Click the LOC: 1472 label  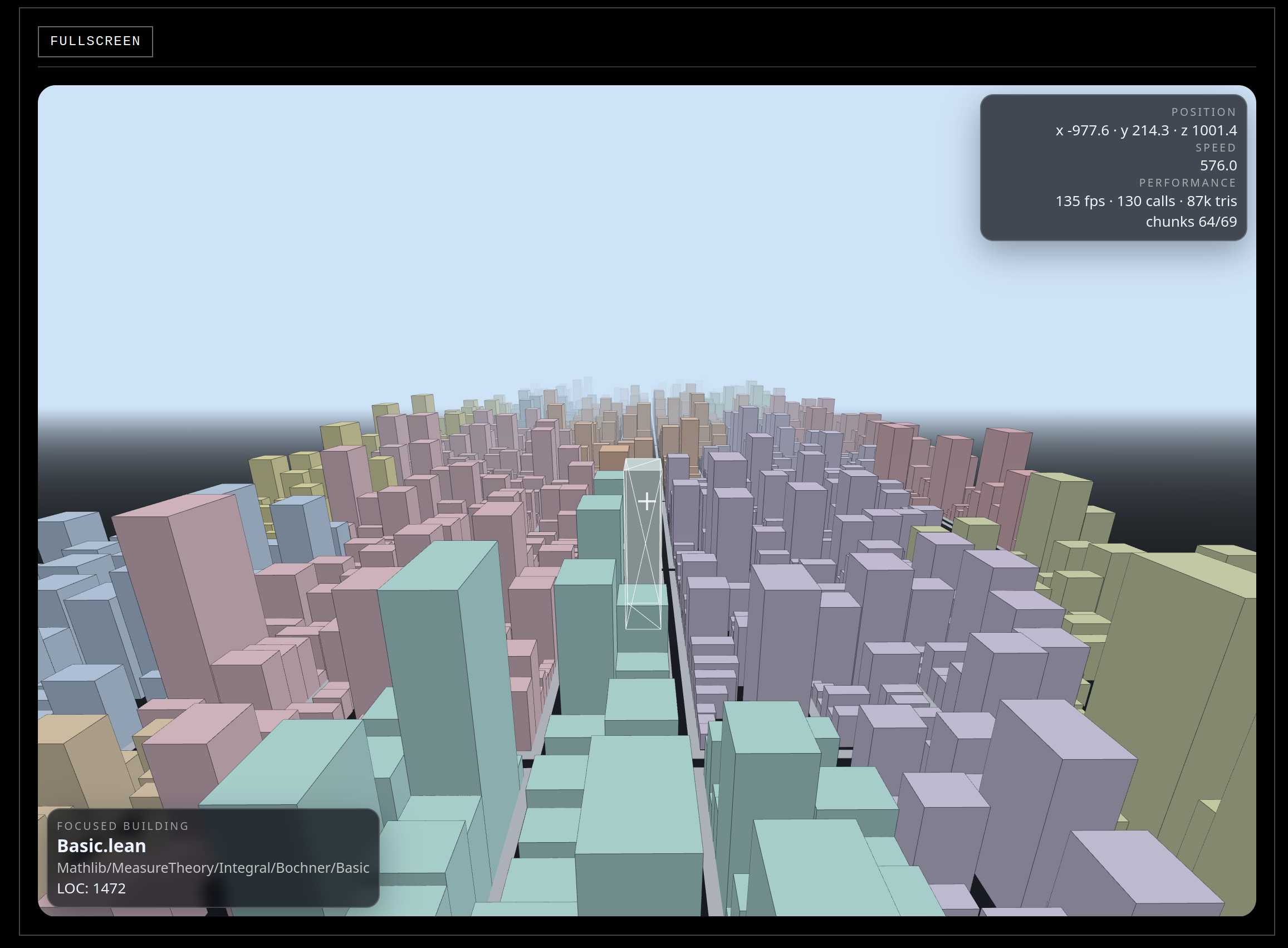point(91,888)
